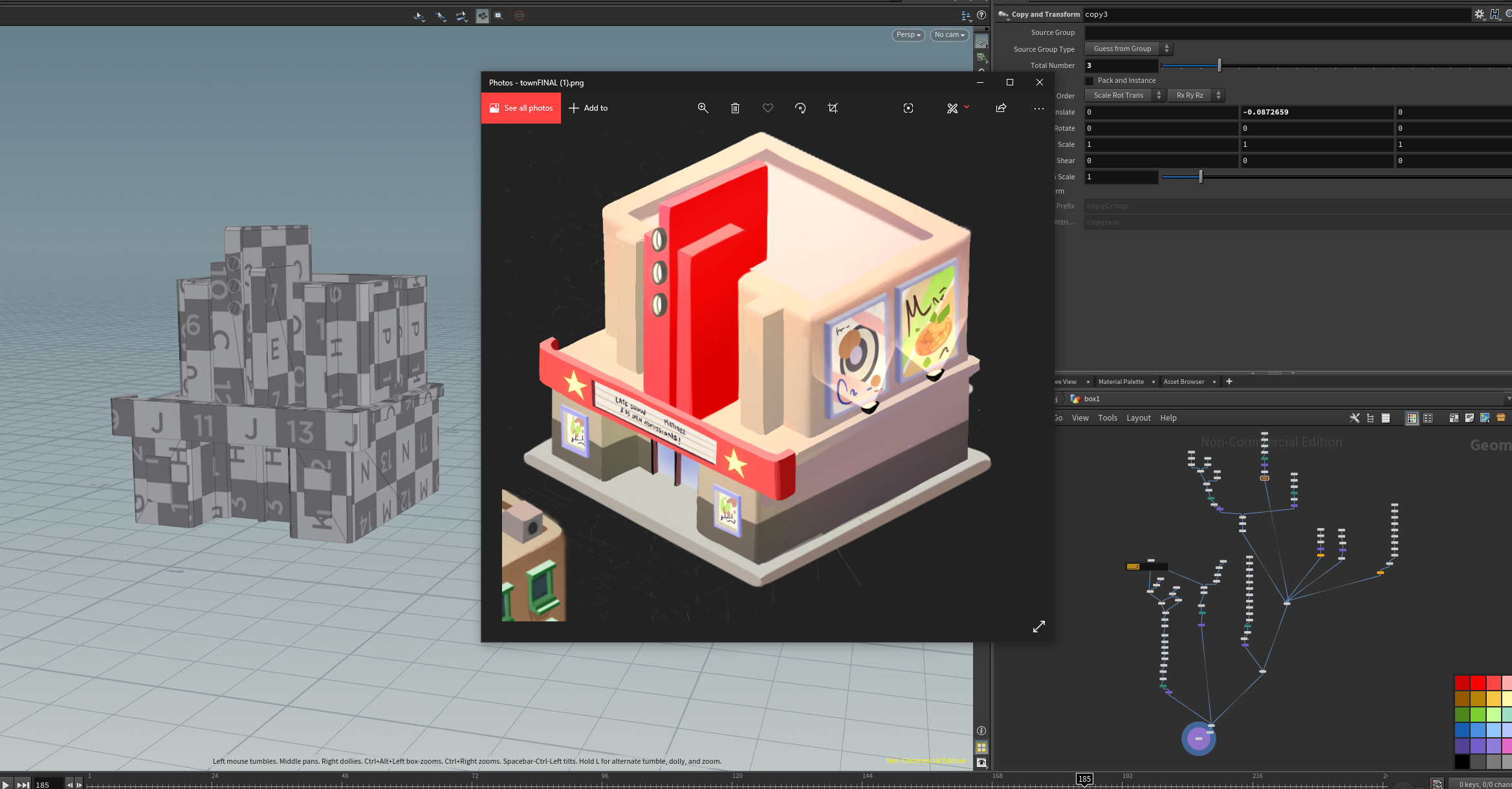Enable the Pack and Instance checkbox
The width and height of the screenshot is (1512, 789).
click(x=1089, y=80)
